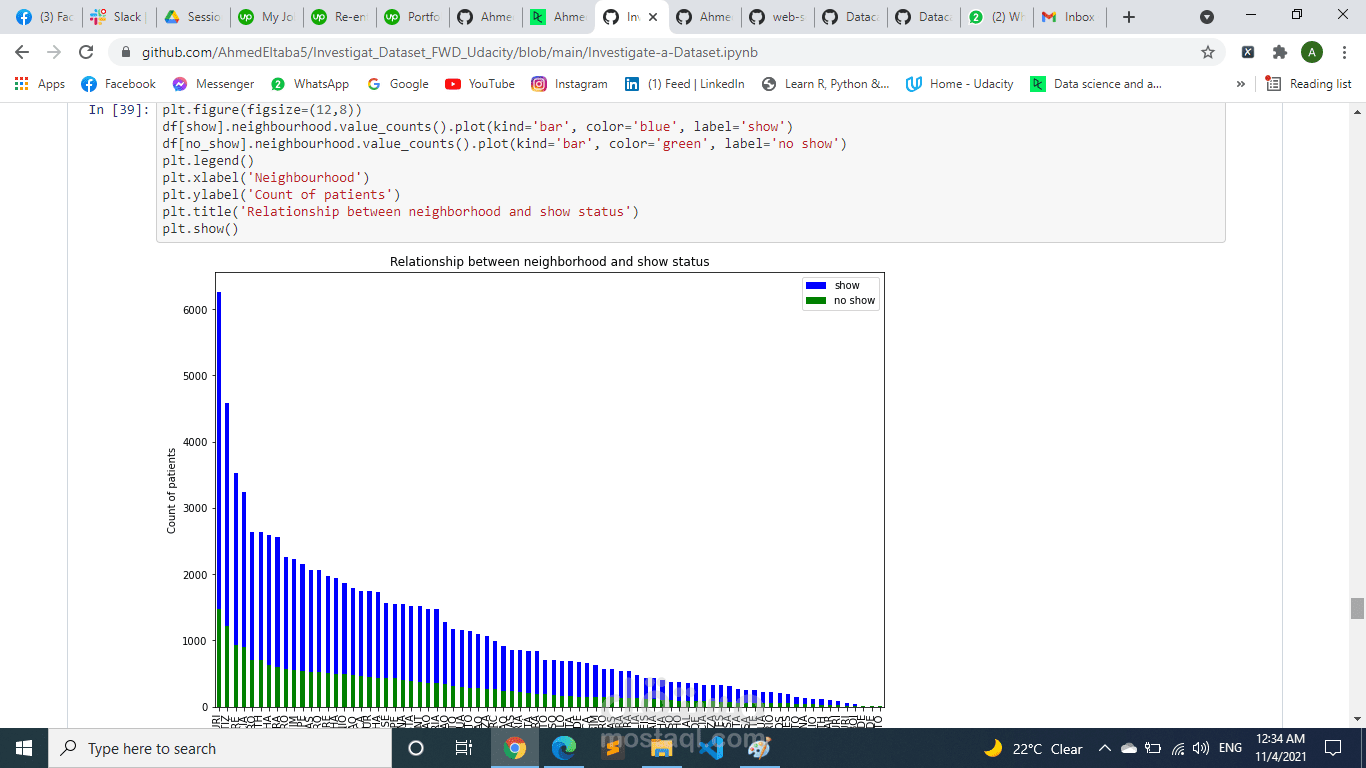Click the plot title text

pyautogui.click(x=549, y=262)
